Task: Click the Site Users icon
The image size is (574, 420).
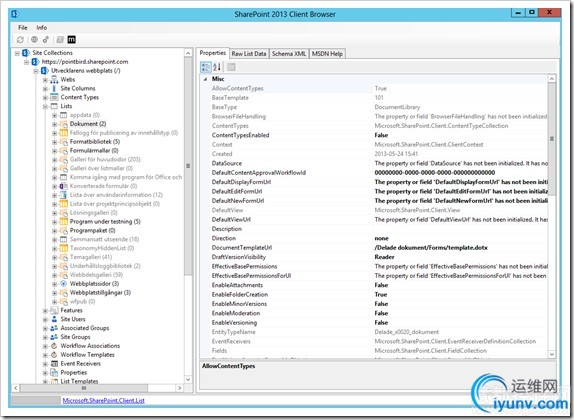Action: click(x=54, y=319)
